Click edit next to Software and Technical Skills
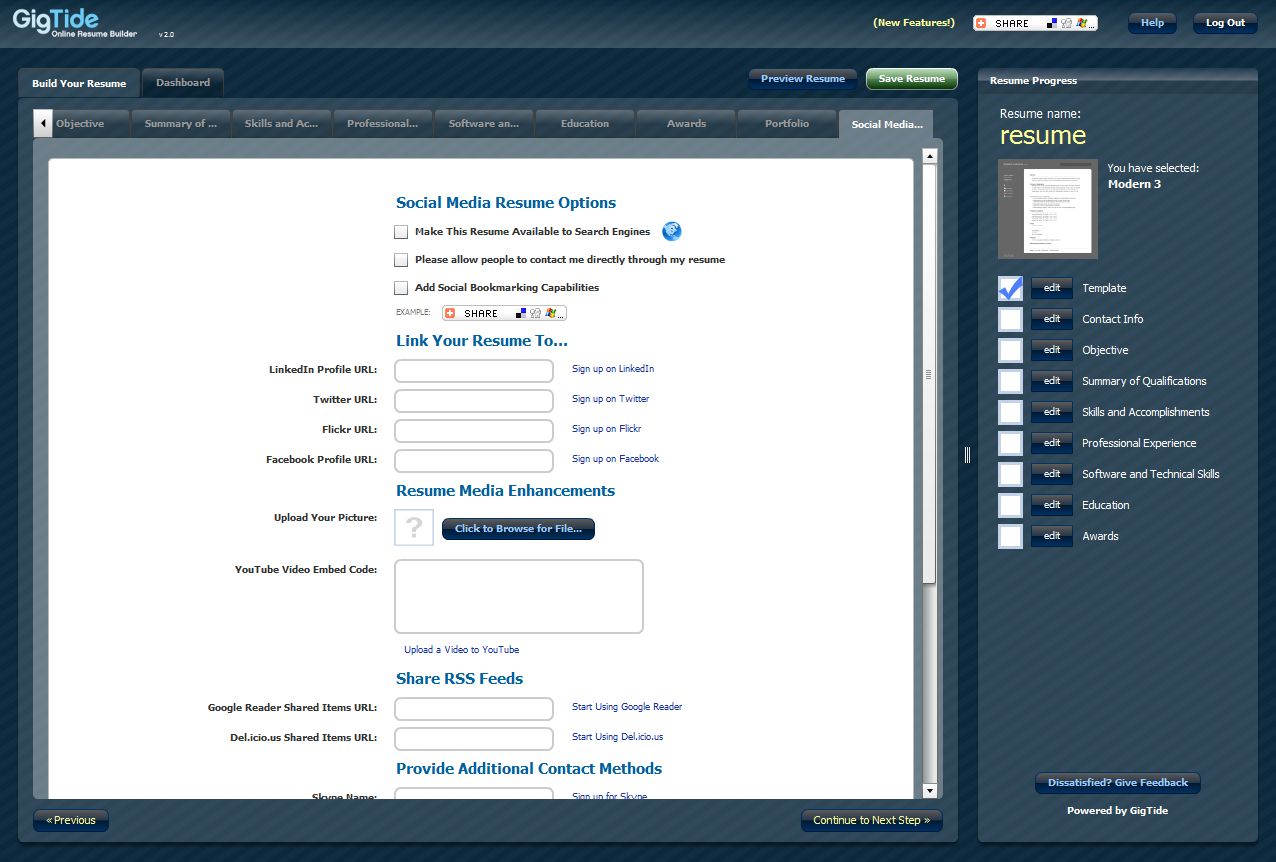 coord(1052,474)
